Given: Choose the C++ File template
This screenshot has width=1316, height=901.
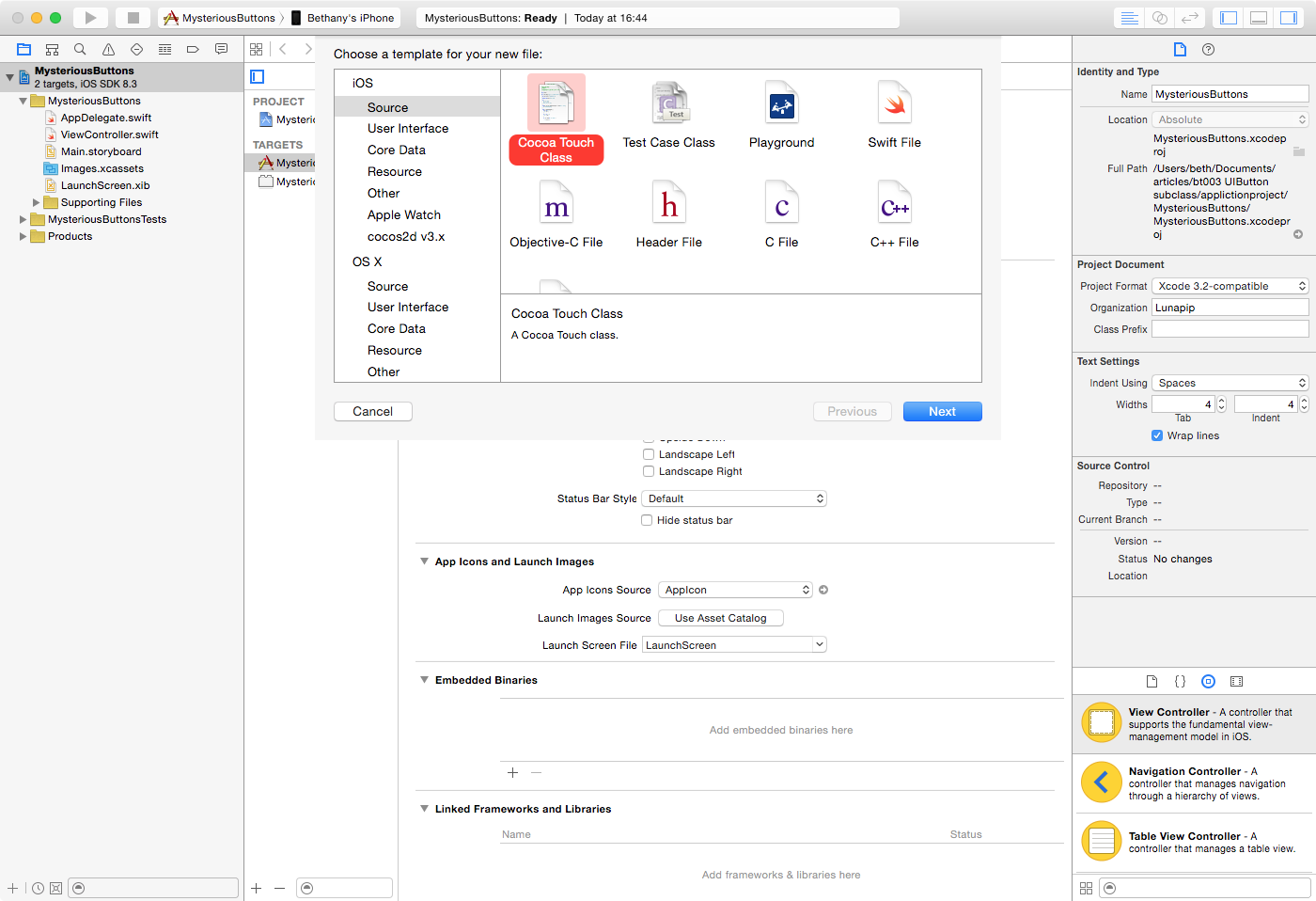Looking at the screenshot, I should [x=895, y=215].
